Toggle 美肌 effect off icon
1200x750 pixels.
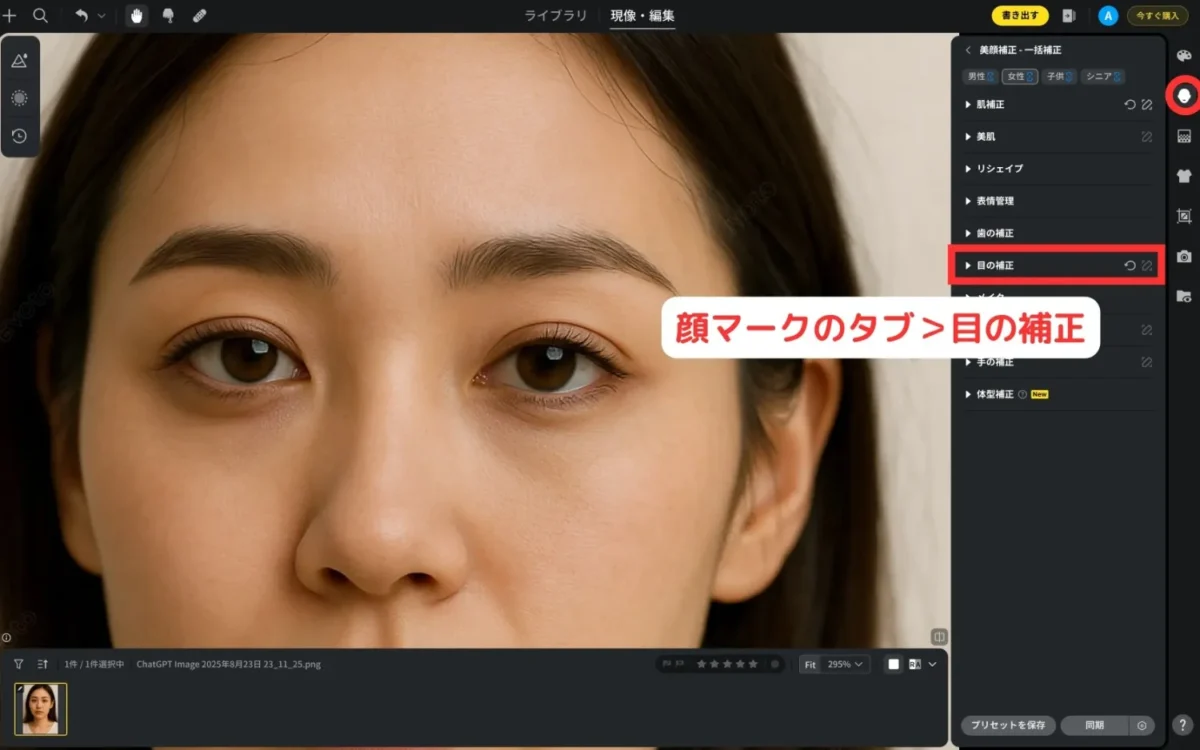pos(1147,136)
